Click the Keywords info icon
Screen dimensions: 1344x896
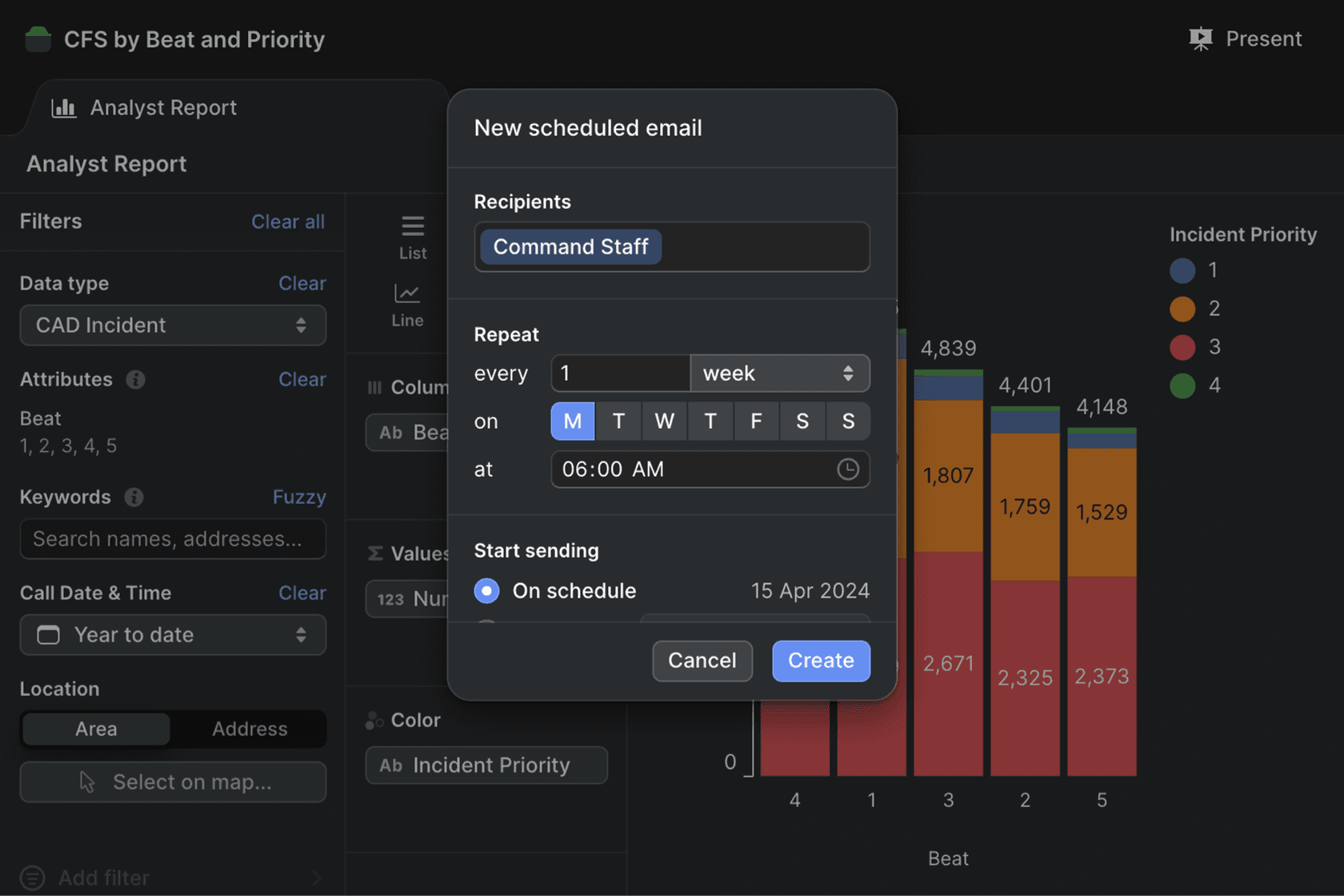tap(134, 497)
